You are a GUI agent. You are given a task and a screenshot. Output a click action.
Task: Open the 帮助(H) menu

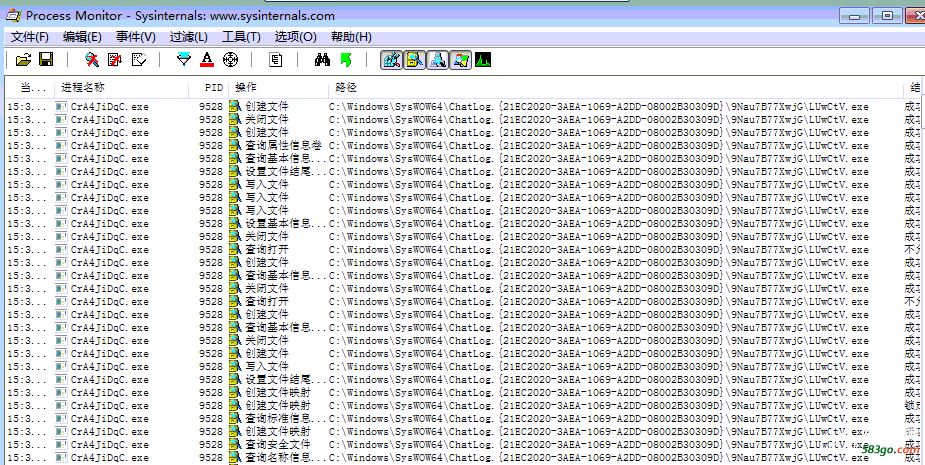click(351, 37)
